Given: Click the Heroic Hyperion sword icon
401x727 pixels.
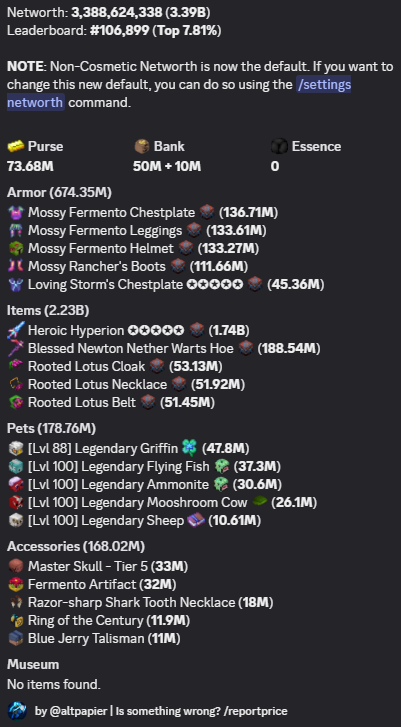Looking at the screenshot, I should (16, 330).
